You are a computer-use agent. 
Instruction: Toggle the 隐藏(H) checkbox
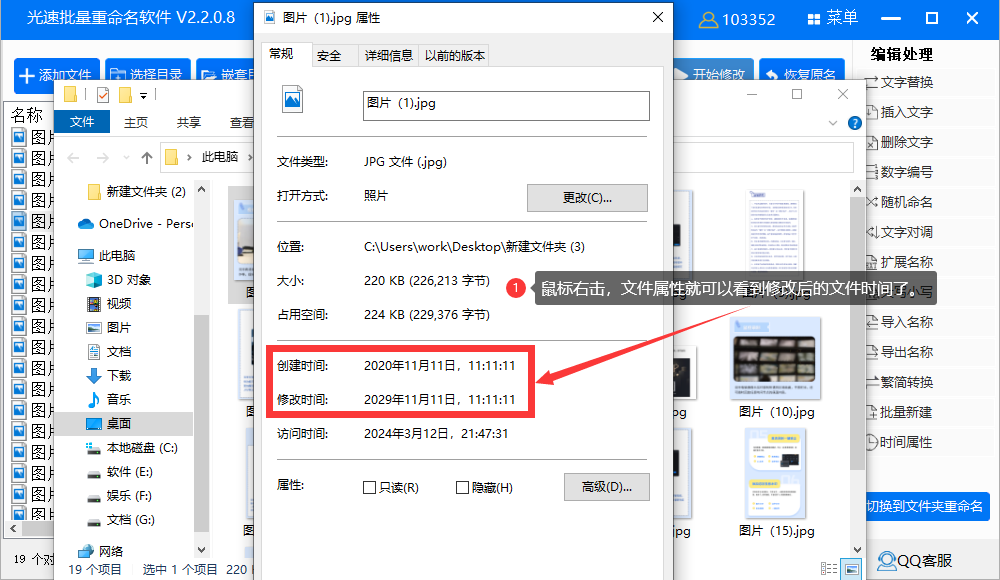[x=462, y=487]
